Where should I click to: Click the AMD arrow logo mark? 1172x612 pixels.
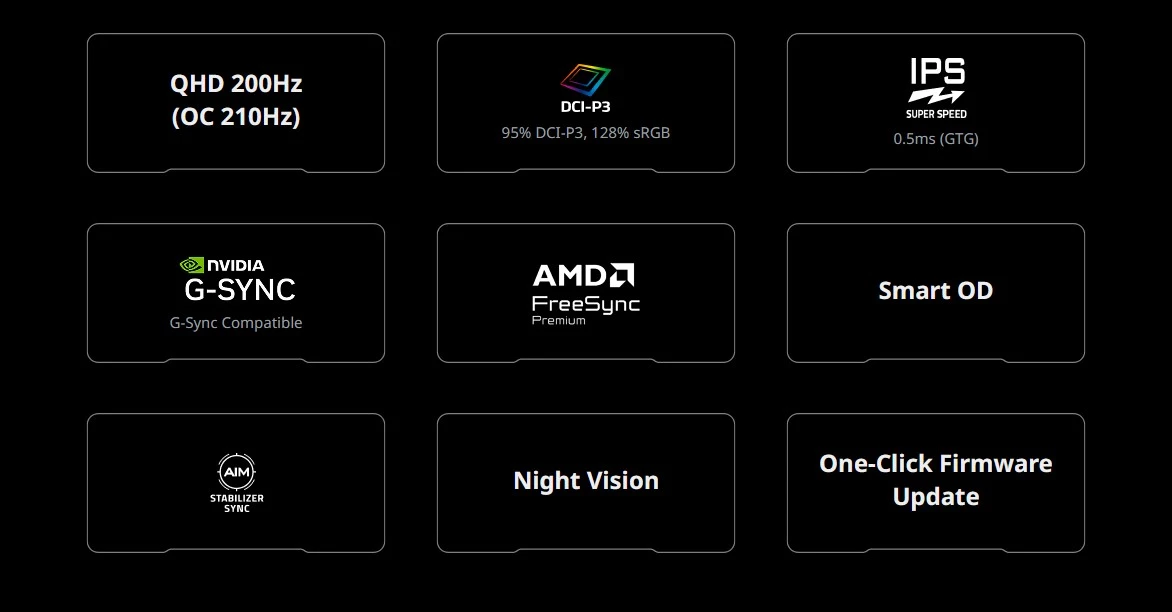coord(622,275)
